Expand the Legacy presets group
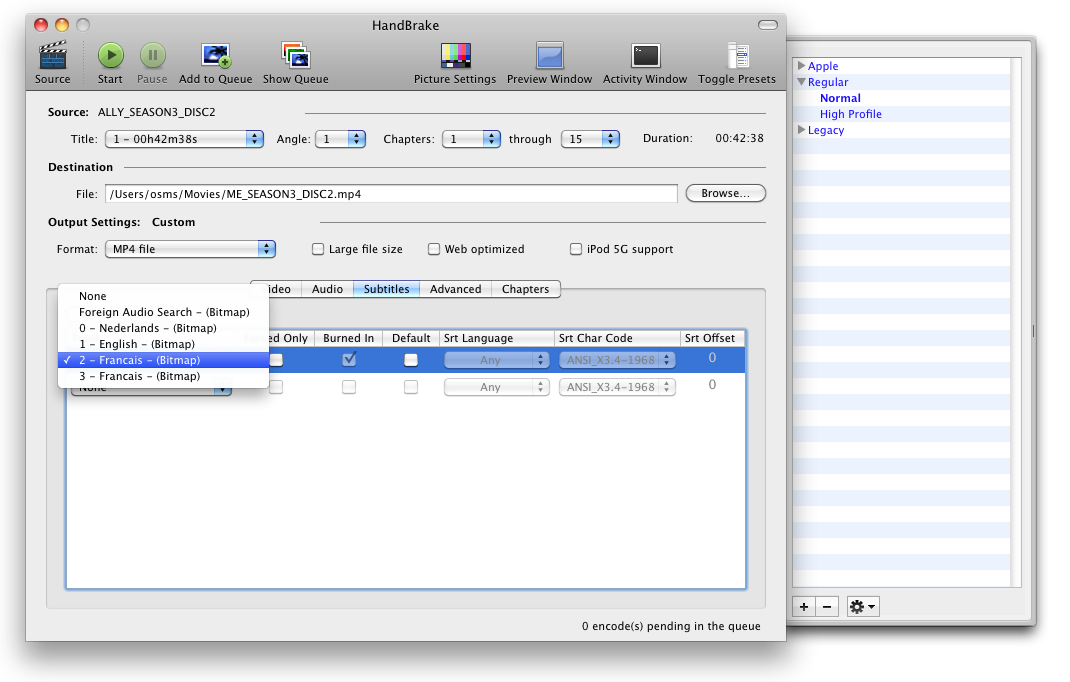 [x=802, y=130]
